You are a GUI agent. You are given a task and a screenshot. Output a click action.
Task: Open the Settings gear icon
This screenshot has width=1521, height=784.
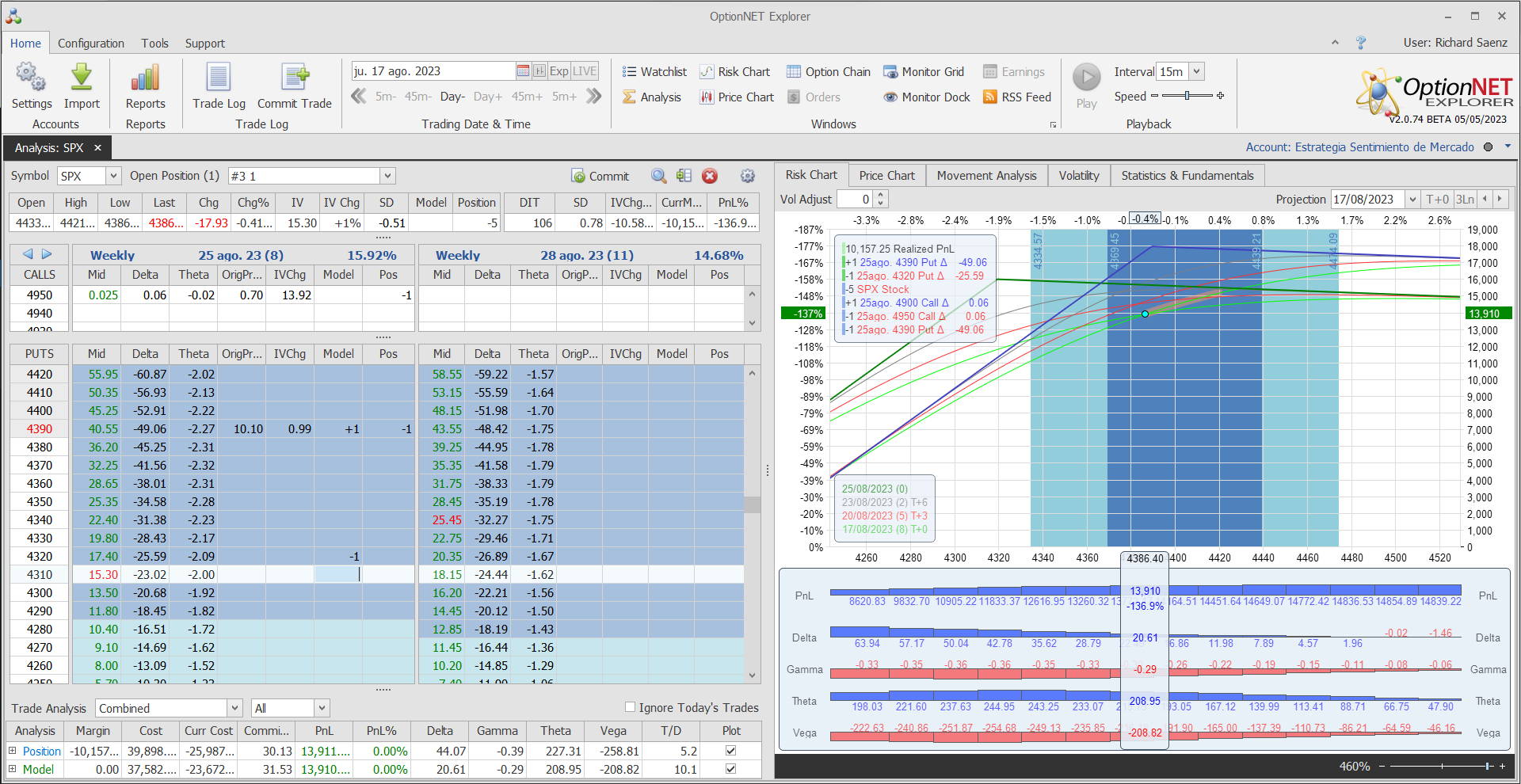click(x=31, y=78)
